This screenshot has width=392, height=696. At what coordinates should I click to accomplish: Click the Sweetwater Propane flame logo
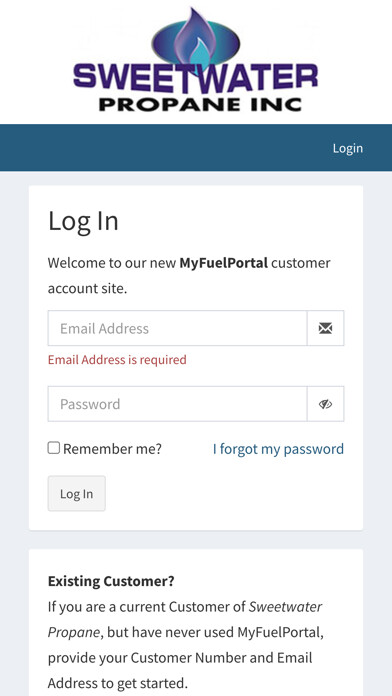[196, 38]
